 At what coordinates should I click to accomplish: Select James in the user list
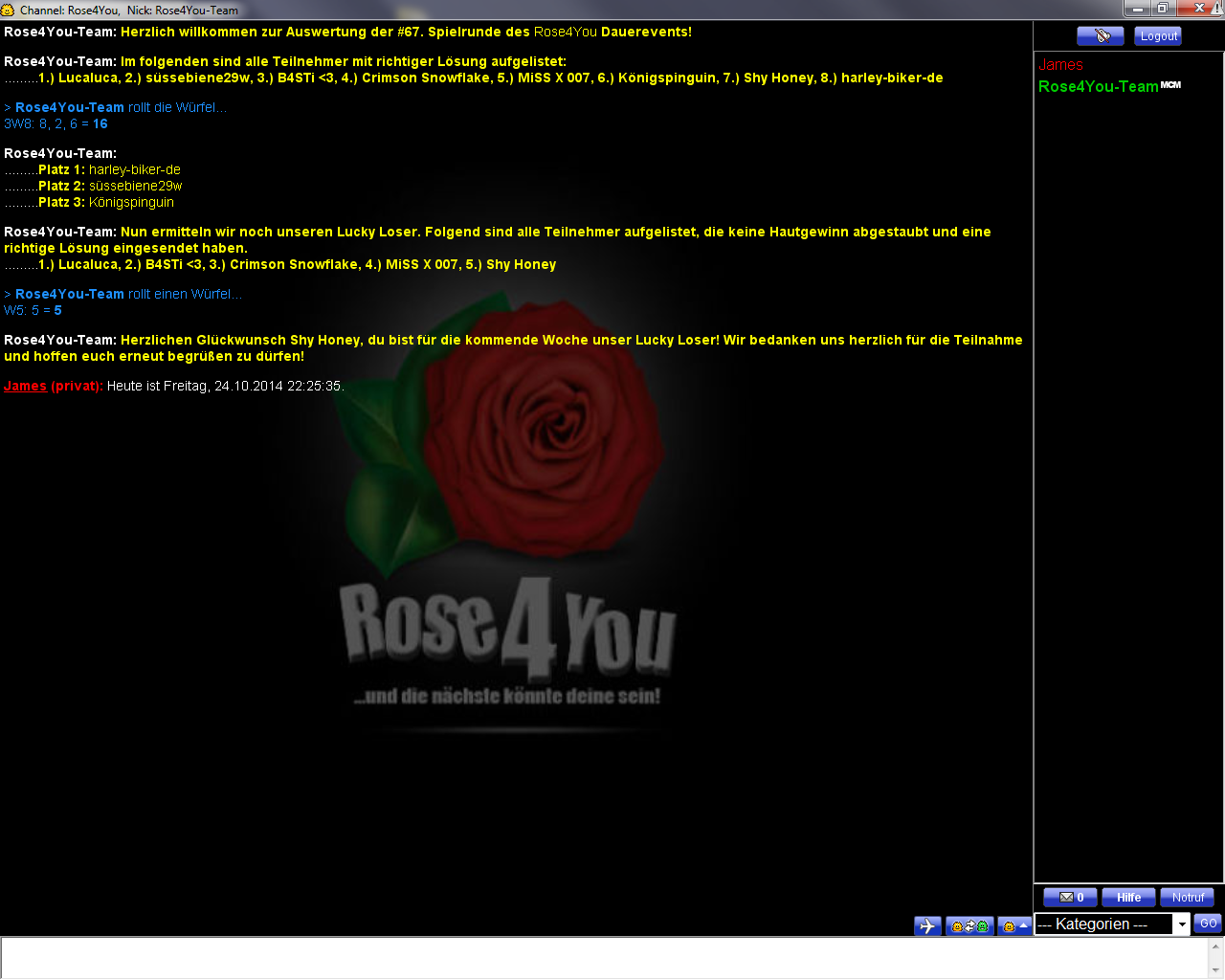coord(1060,65)
